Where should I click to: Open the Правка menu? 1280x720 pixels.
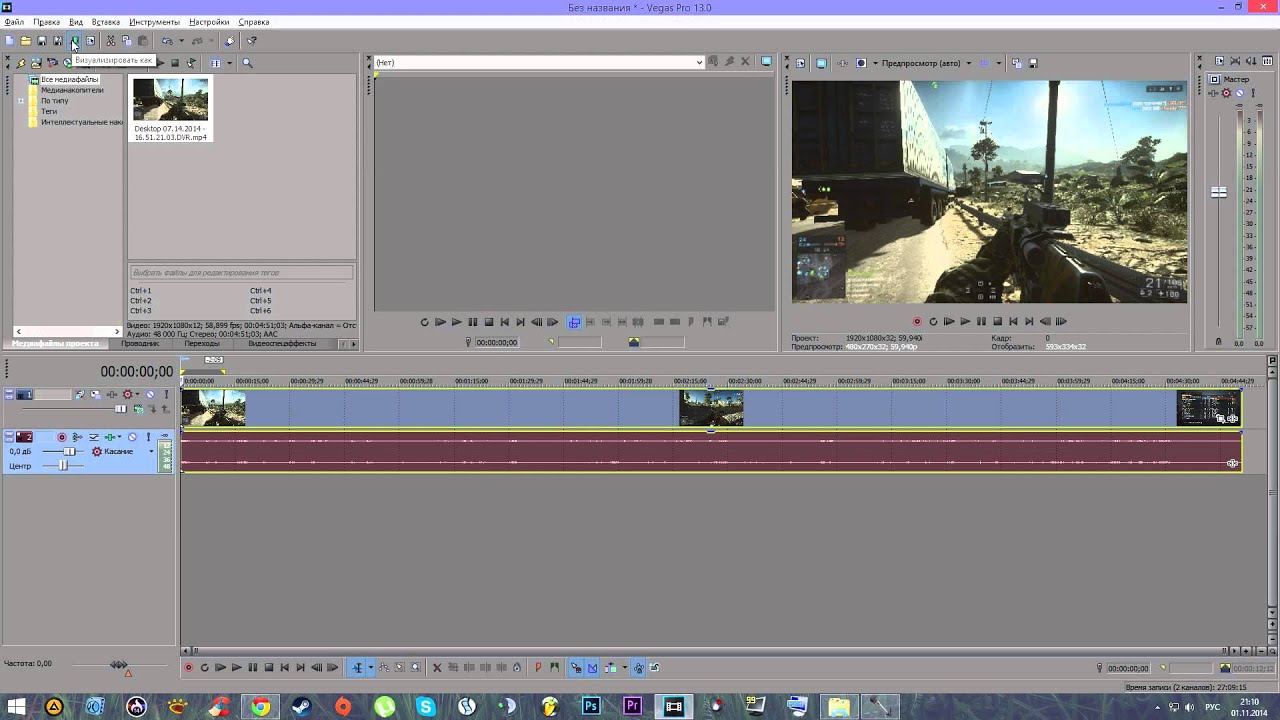tap(46, 22)
